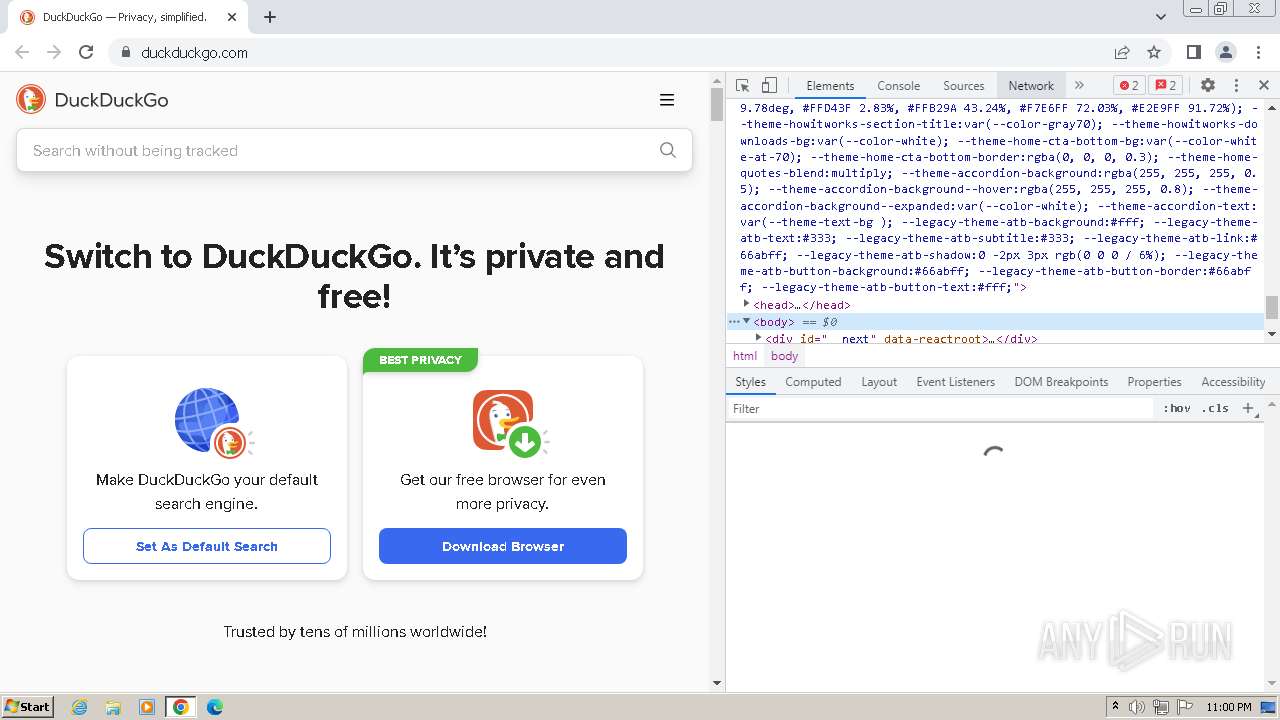This screenshot has height=720, width=1280.
Task: Toggle the :hov element state panel
Action: pos(1177,408)
